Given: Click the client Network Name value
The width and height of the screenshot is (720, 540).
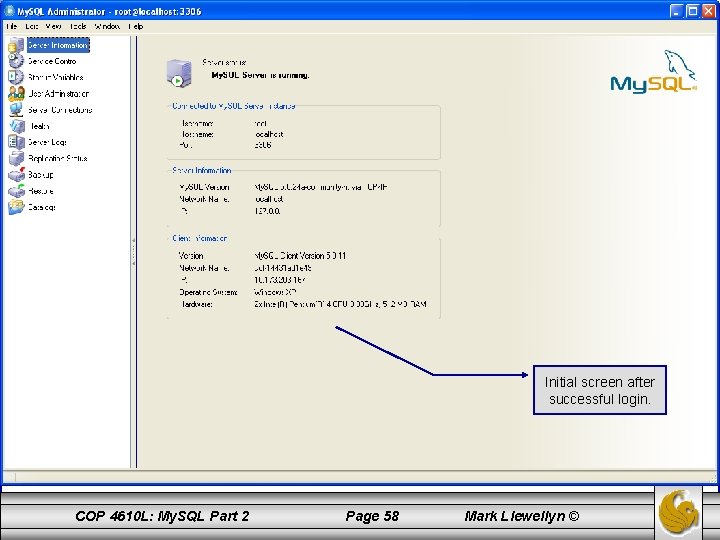Looking at the screenshot, I should pos(283,268).
